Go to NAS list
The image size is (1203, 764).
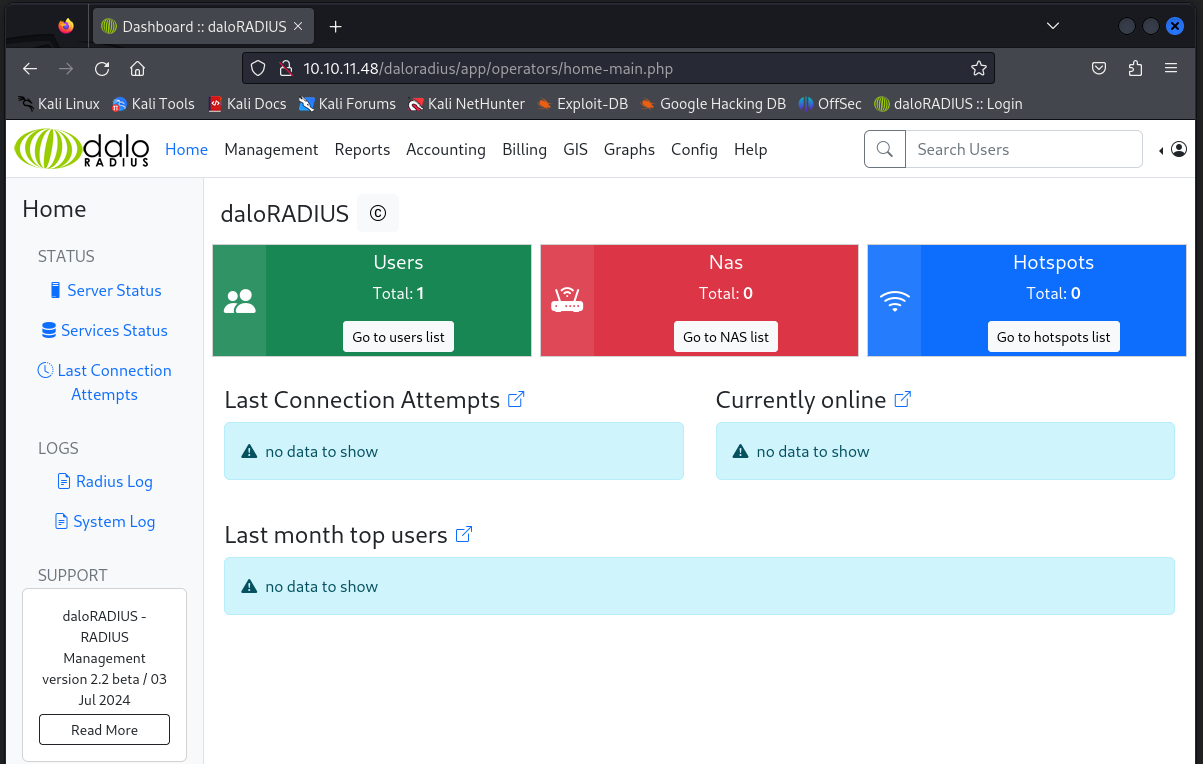tap(725, 337)
